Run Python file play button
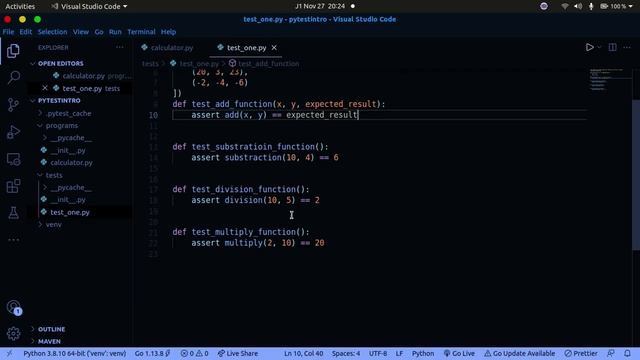The width and height of the screenshot is (640, 360). [589, 47]
